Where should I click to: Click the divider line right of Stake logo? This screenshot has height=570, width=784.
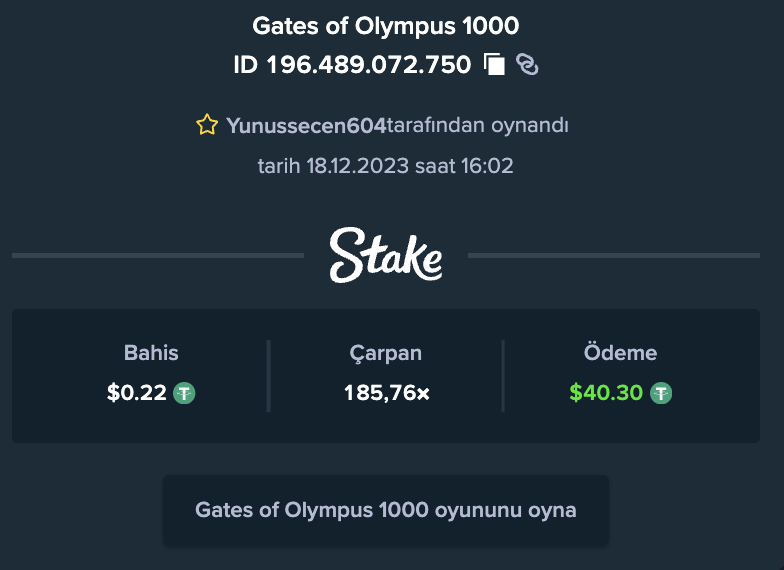pyautogui.click(x=614, y=256)
